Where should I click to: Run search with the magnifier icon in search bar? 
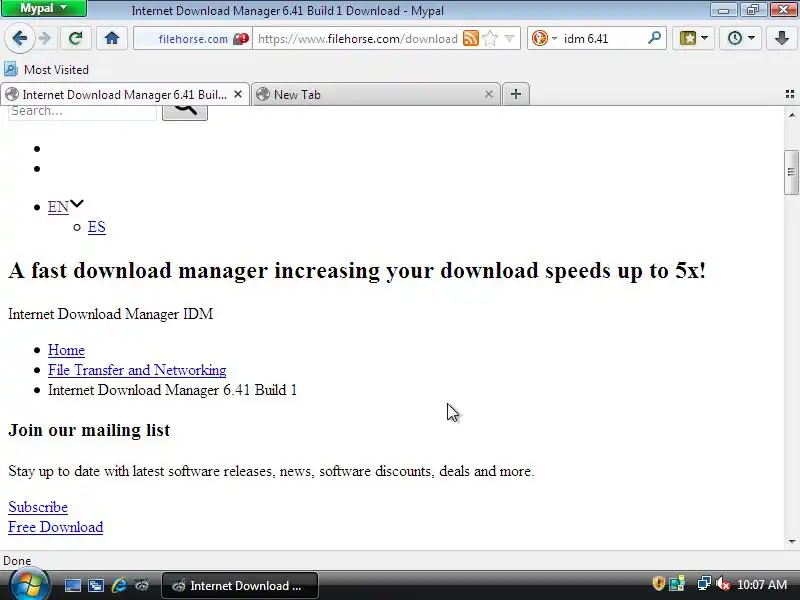[x=654, y=38]
